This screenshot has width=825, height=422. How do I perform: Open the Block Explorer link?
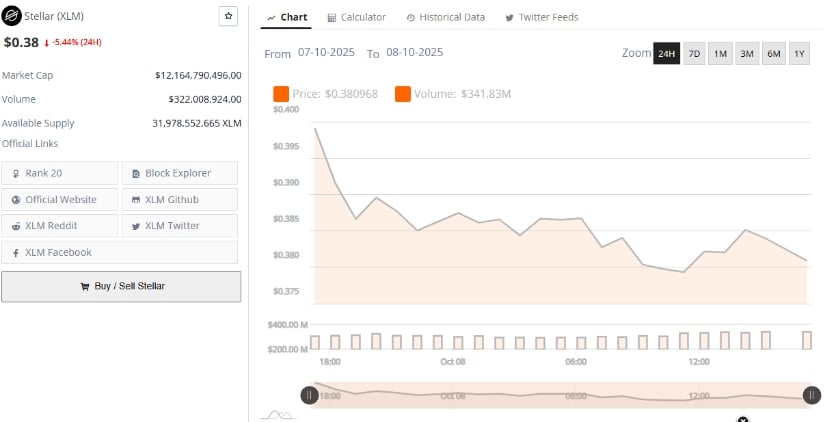pyautogui.click(x=180, y=173)
